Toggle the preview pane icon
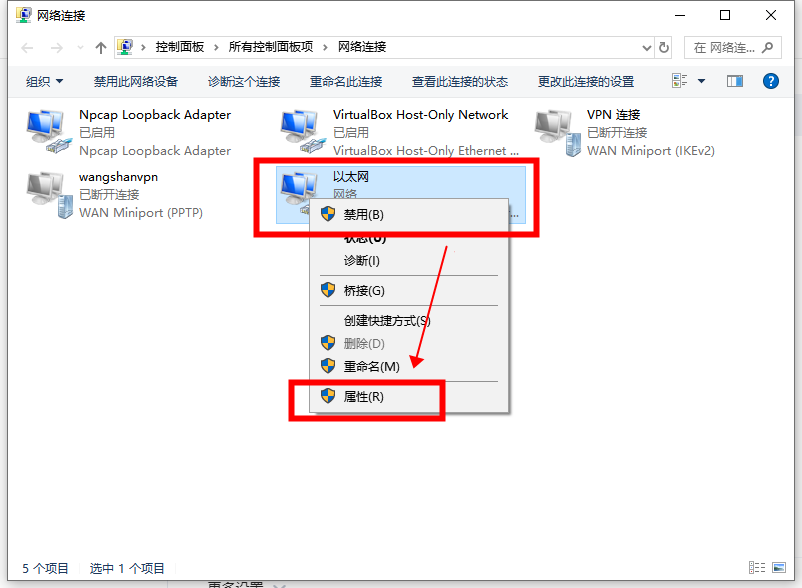The height and width of the screenshot is (588, 802). (735, 81)
